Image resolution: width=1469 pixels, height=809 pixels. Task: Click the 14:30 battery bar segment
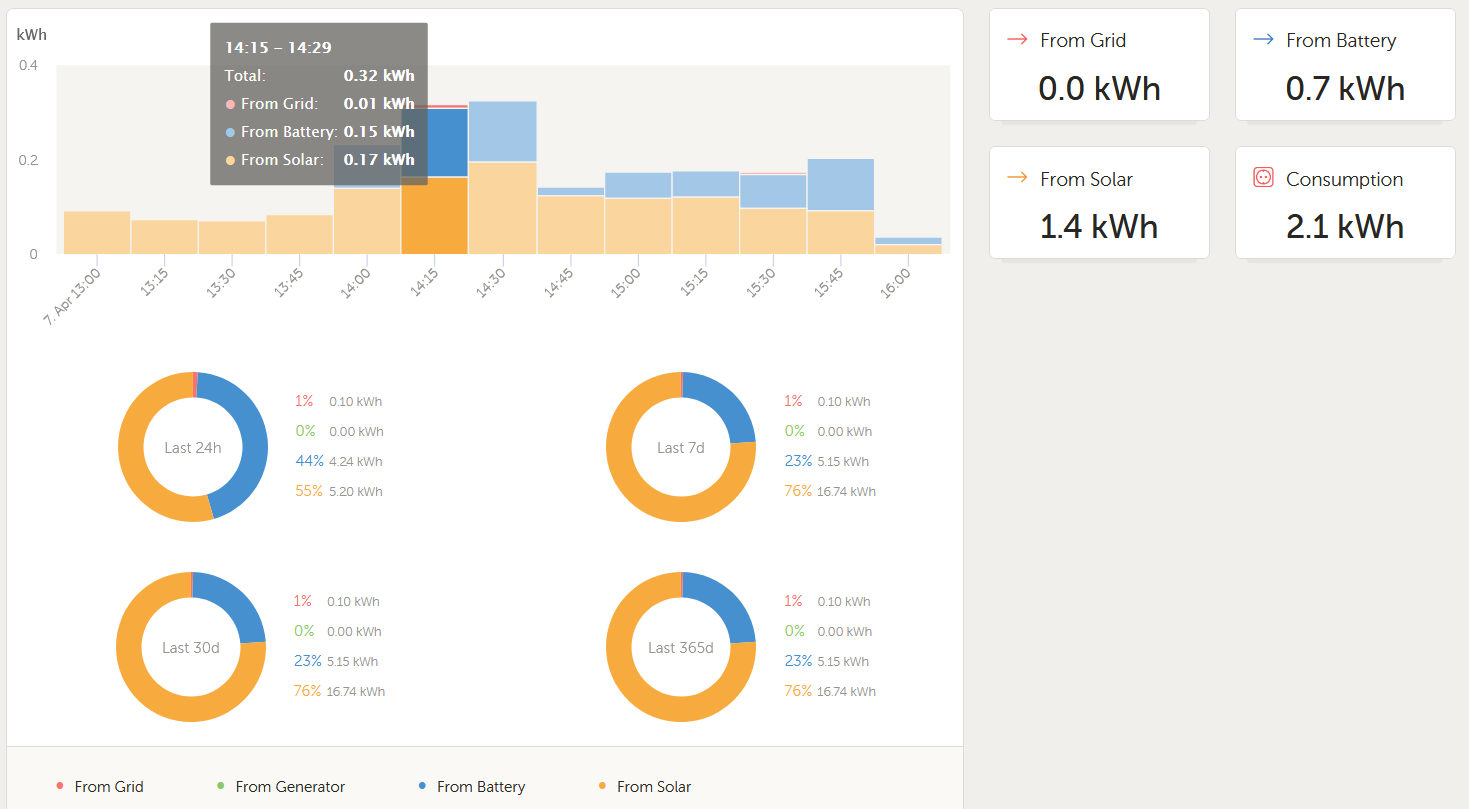pos(503,131)
